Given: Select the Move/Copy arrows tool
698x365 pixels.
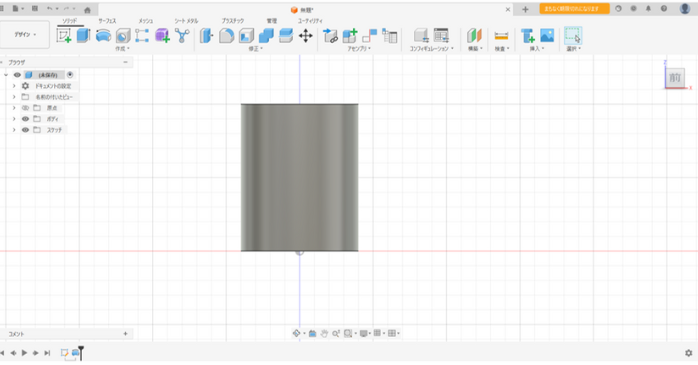Looking at the screenshot, I should point(305,36).
